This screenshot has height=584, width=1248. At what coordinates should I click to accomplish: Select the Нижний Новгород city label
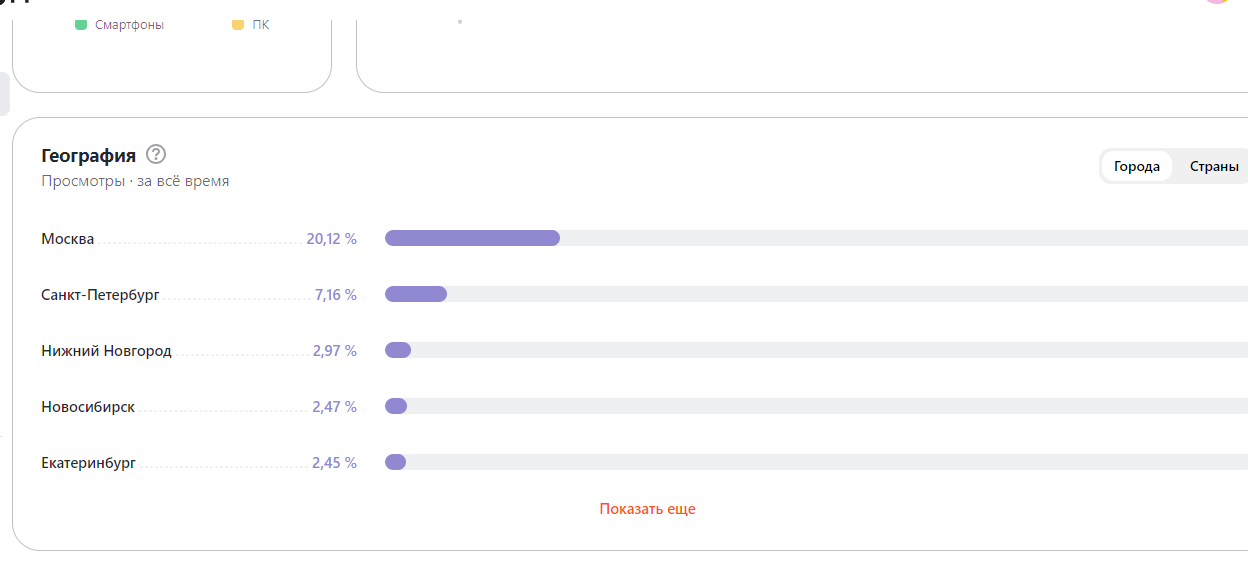106,351
